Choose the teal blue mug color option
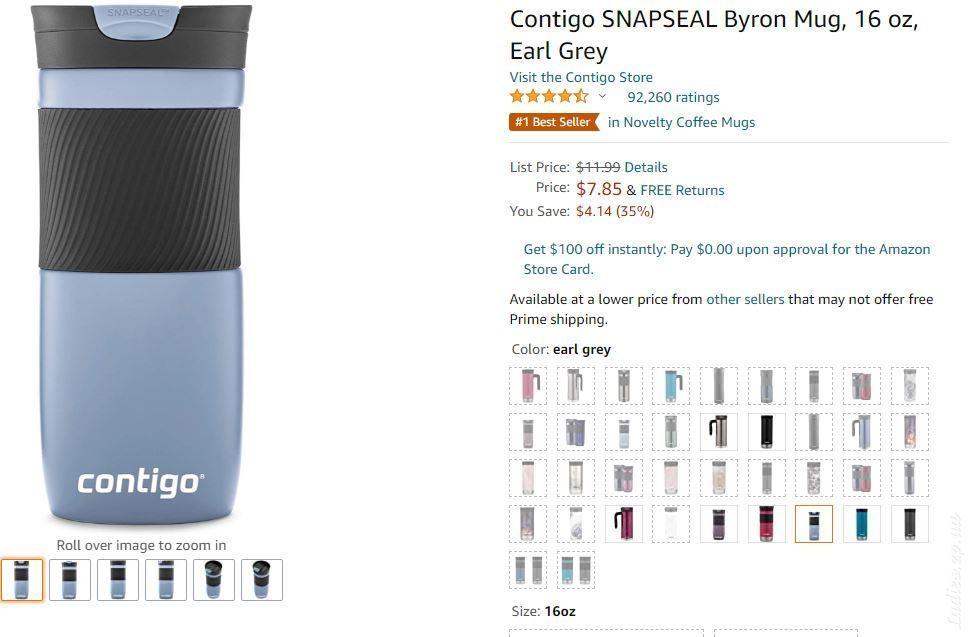 pyautogui.click(x=861, y=524)
